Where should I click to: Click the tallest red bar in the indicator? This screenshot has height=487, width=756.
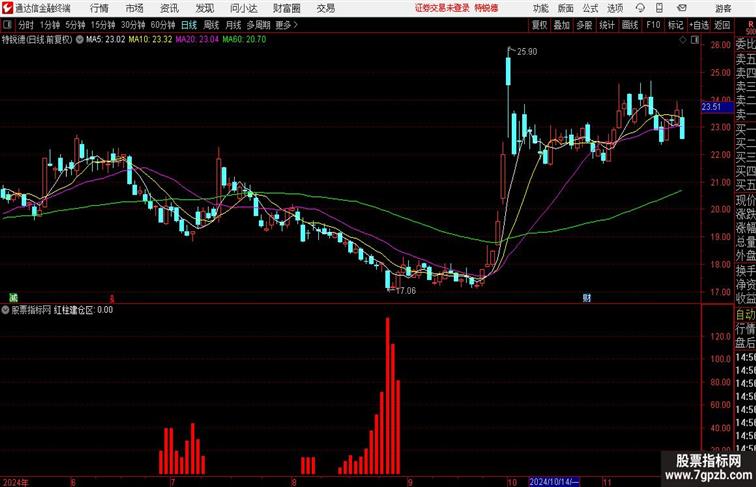tap(388, 396)
